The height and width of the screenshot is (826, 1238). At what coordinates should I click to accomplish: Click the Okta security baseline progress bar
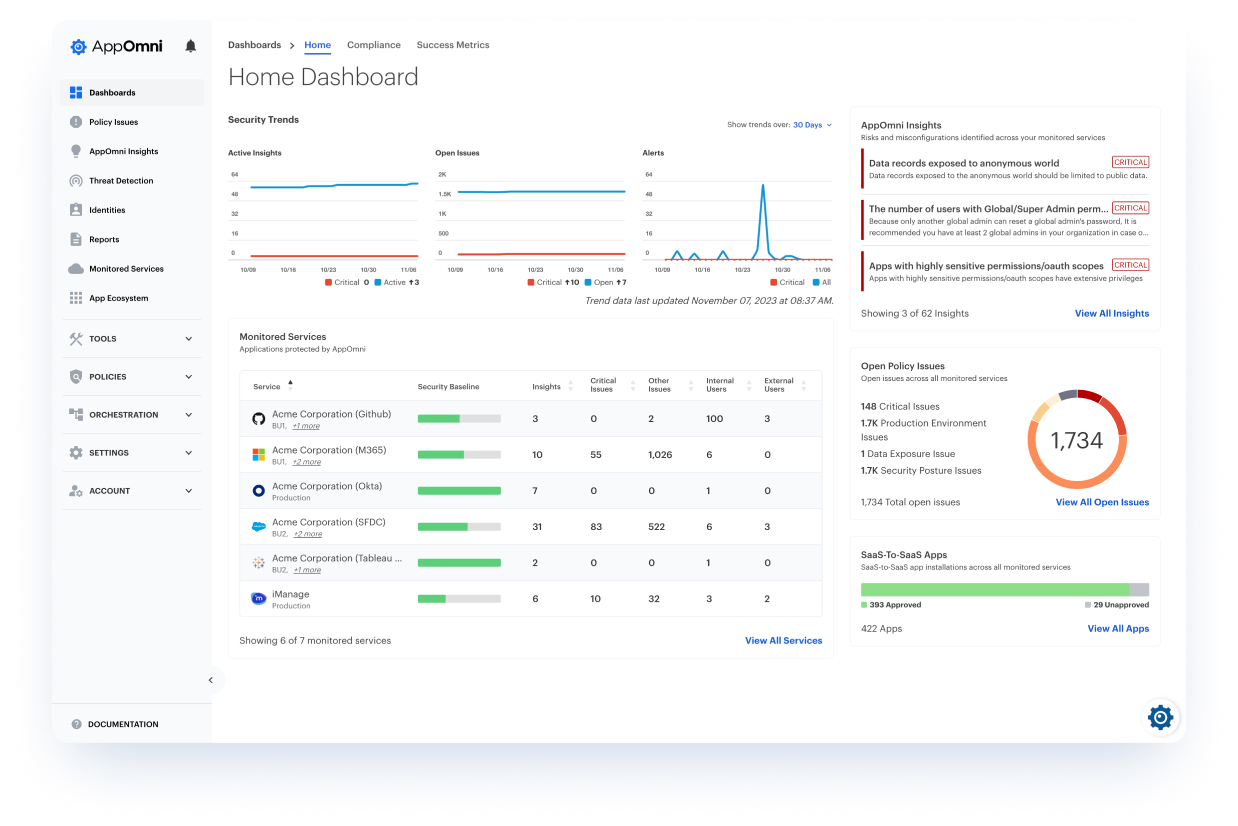tap(459, 490)
